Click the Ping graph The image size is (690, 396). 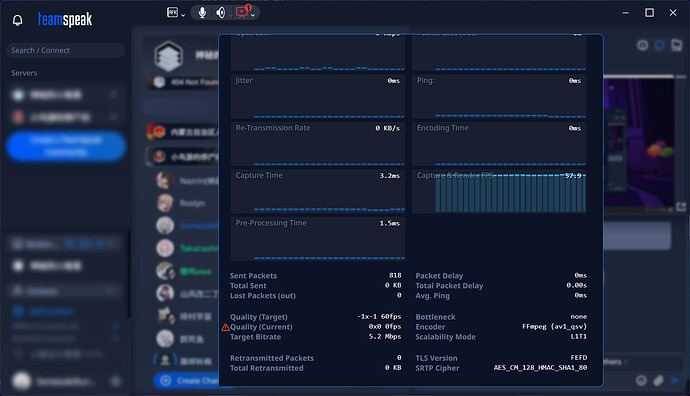pyautogui.click(x=499, y=97)
